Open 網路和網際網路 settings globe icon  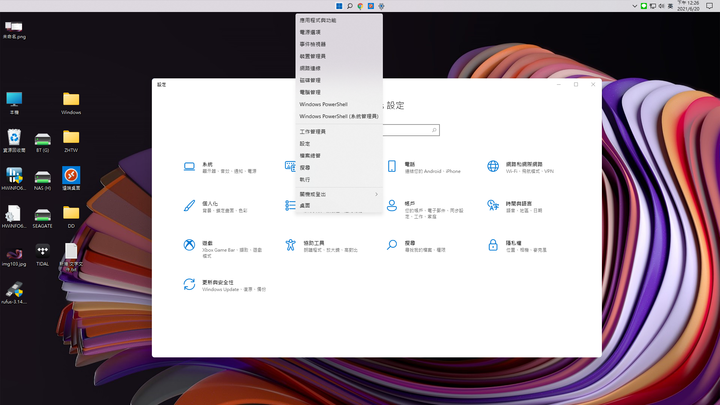point(493,166)
